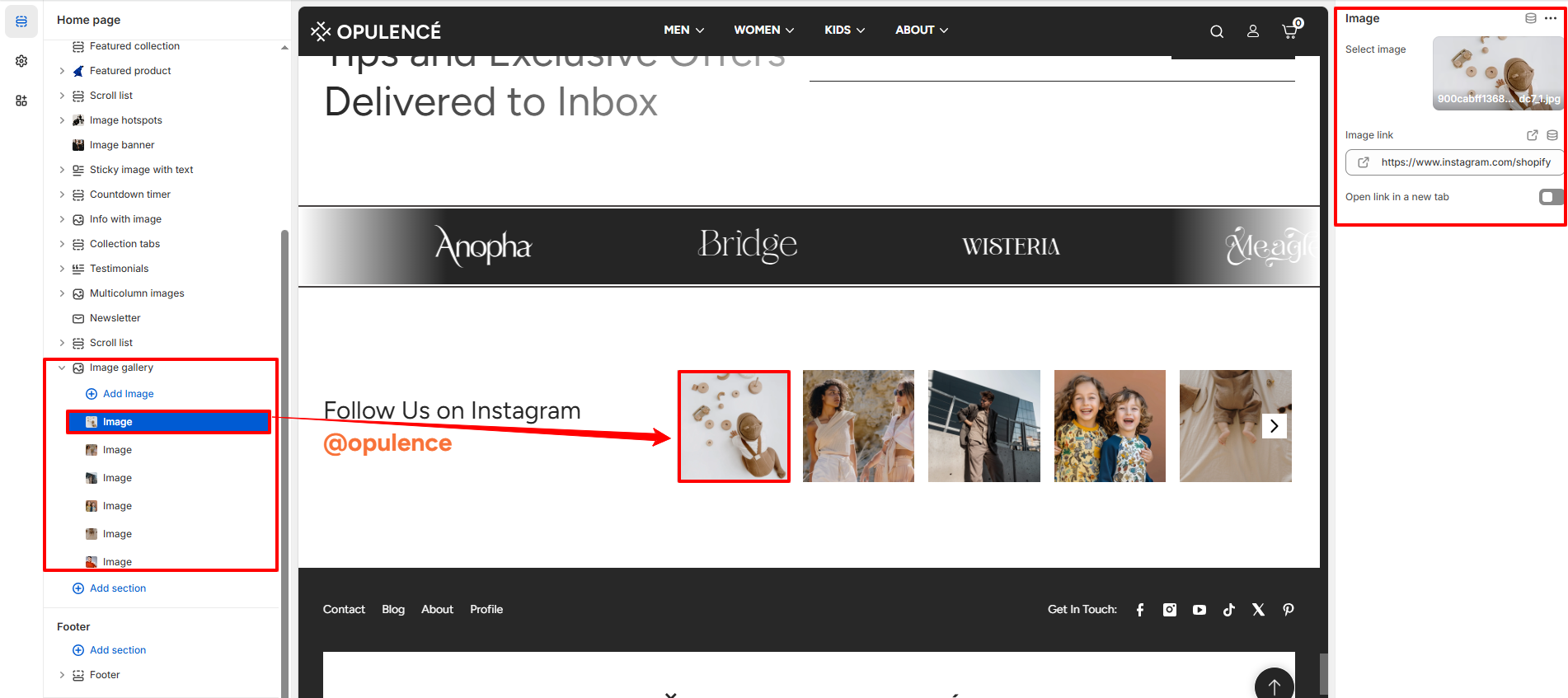This screenshot has height=698, width=1568.
Task: Expand the Info with image section
Action: (62, 219)
